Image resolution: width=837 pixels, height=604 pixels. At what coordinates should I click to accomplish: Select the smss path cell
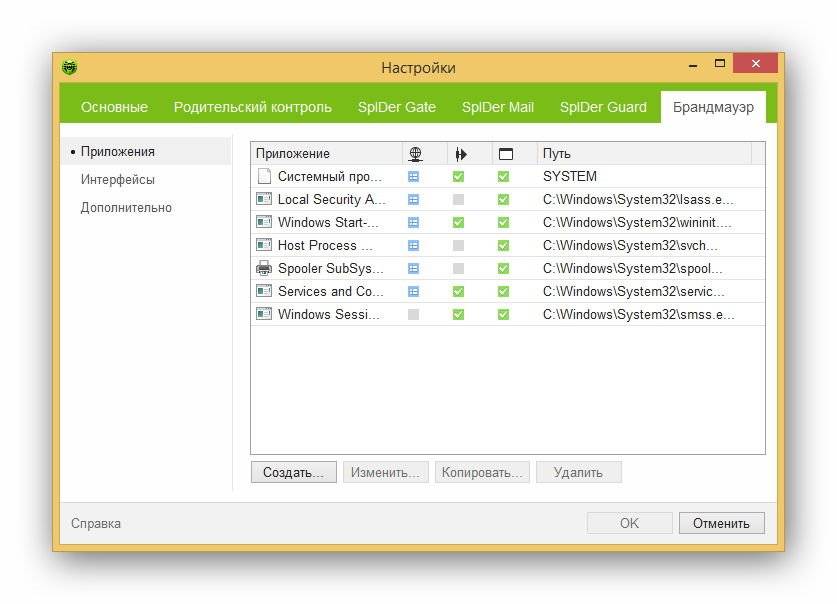(x=638, y=314)
